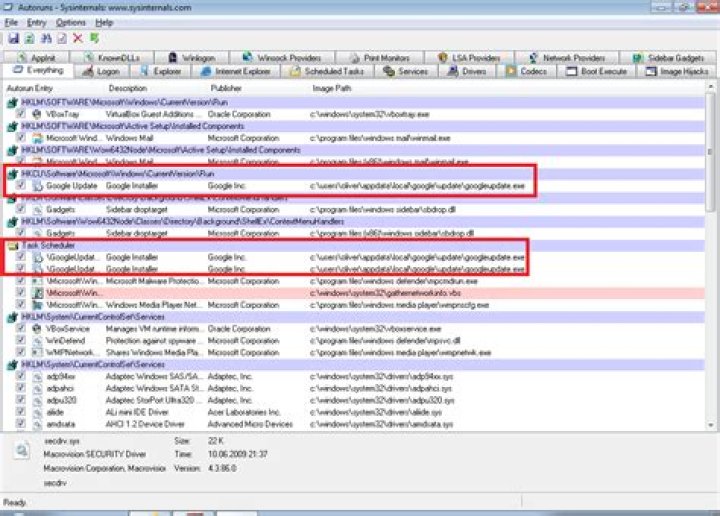This screenshot has height=516, width=720.
Task: Click the VBoxTray entry icon
Action: click(37, 114)
